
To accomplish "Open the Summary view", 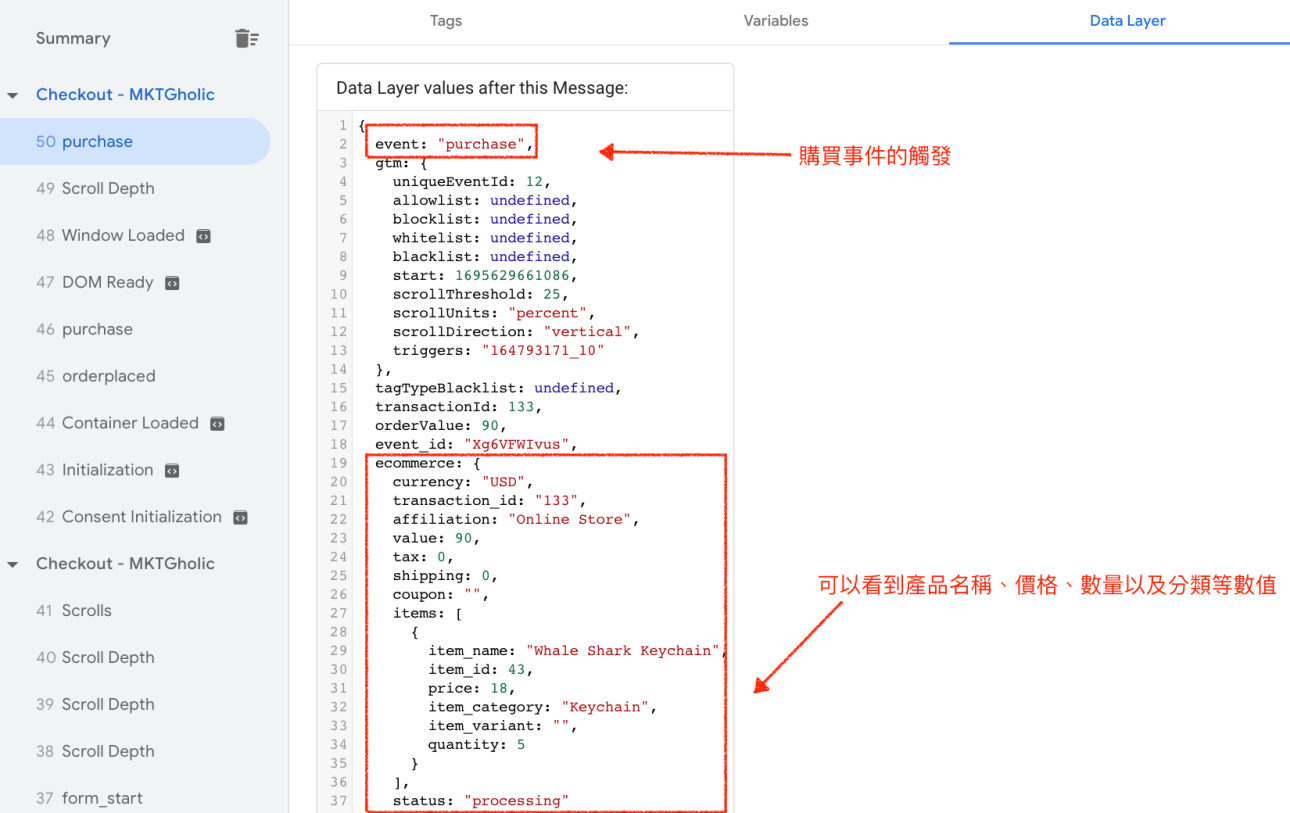I will 73,39.
